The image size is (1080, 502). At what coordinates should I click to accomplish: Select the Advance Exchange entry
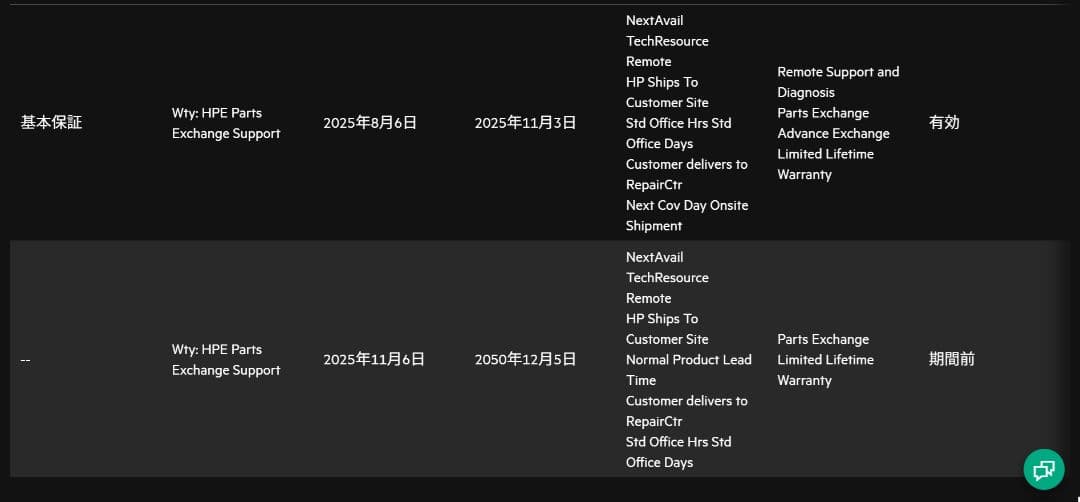click(833, 133)
